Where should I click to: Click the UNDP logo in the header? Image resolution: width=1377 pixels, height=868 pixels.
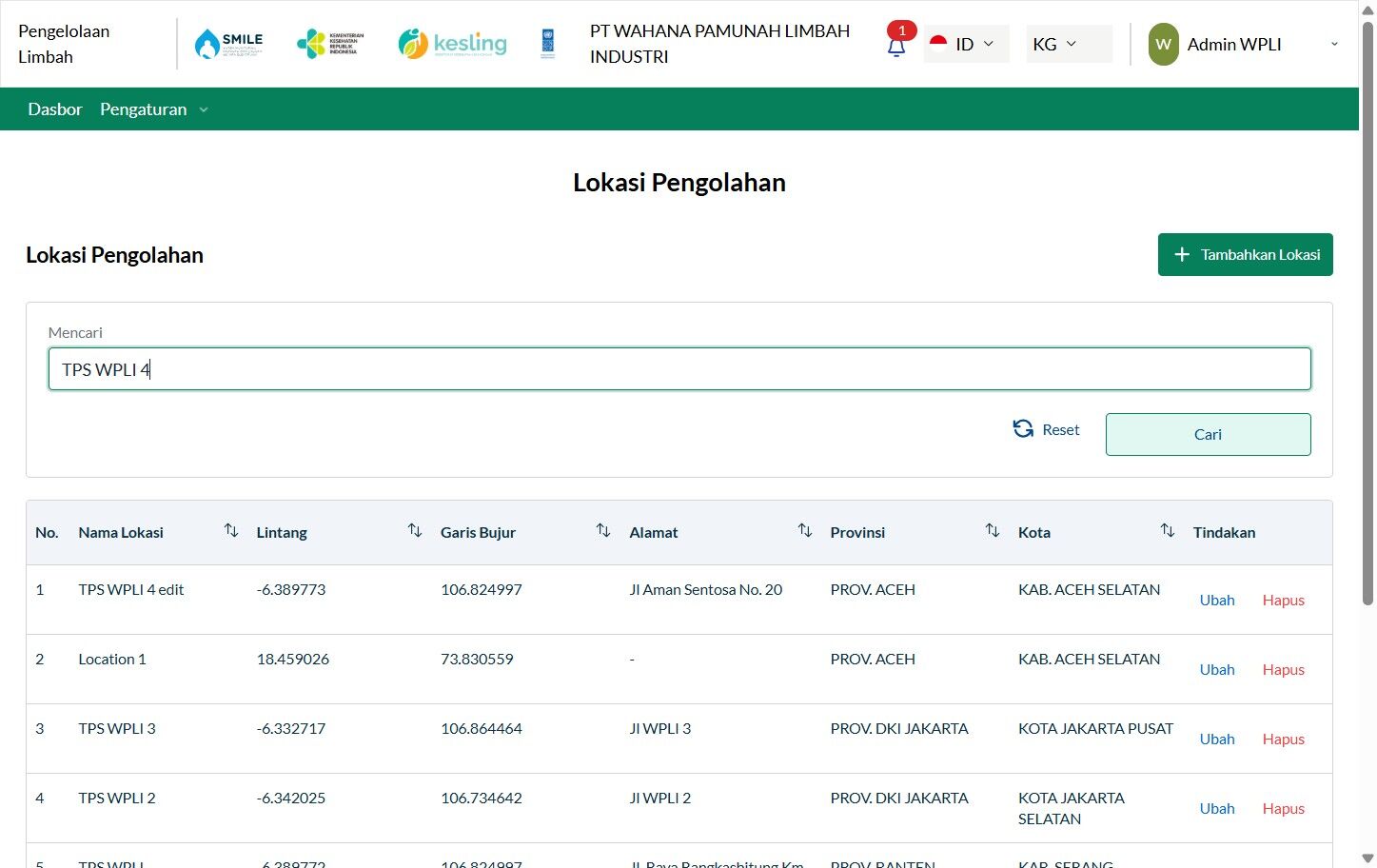[547, 44]
